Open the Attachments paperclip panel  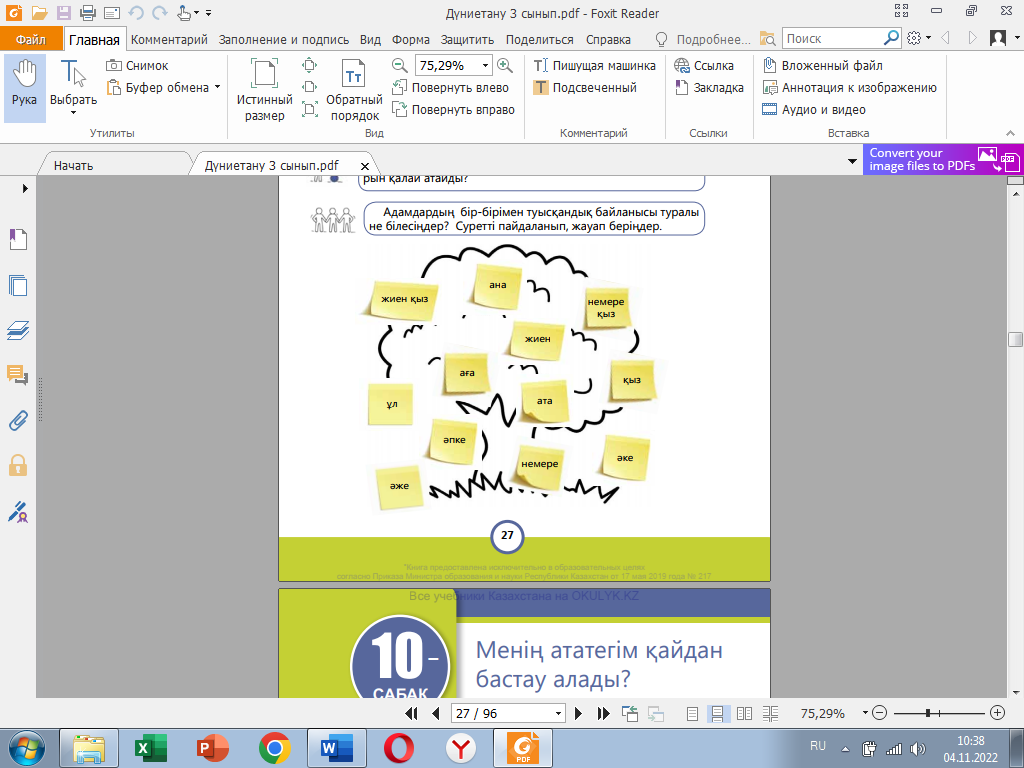click(x=18, y=421)
